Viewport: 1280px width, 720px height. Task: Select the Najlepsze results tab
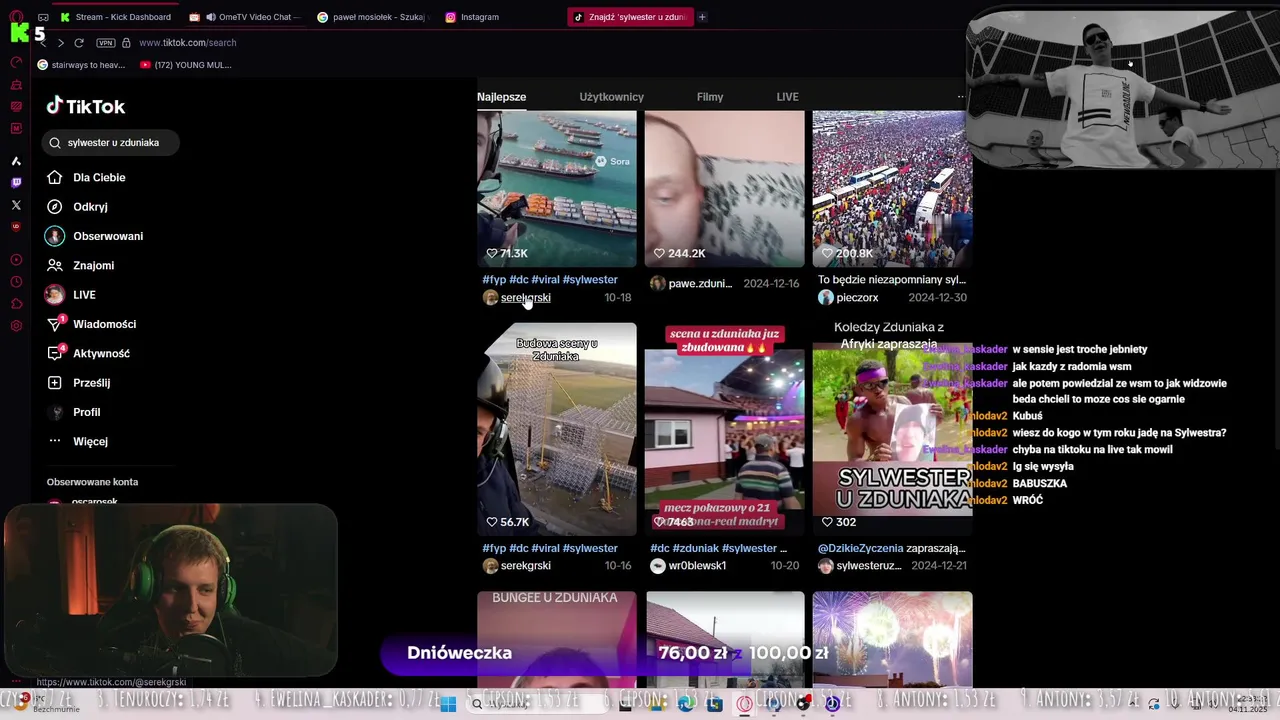[x=501, y=97]
